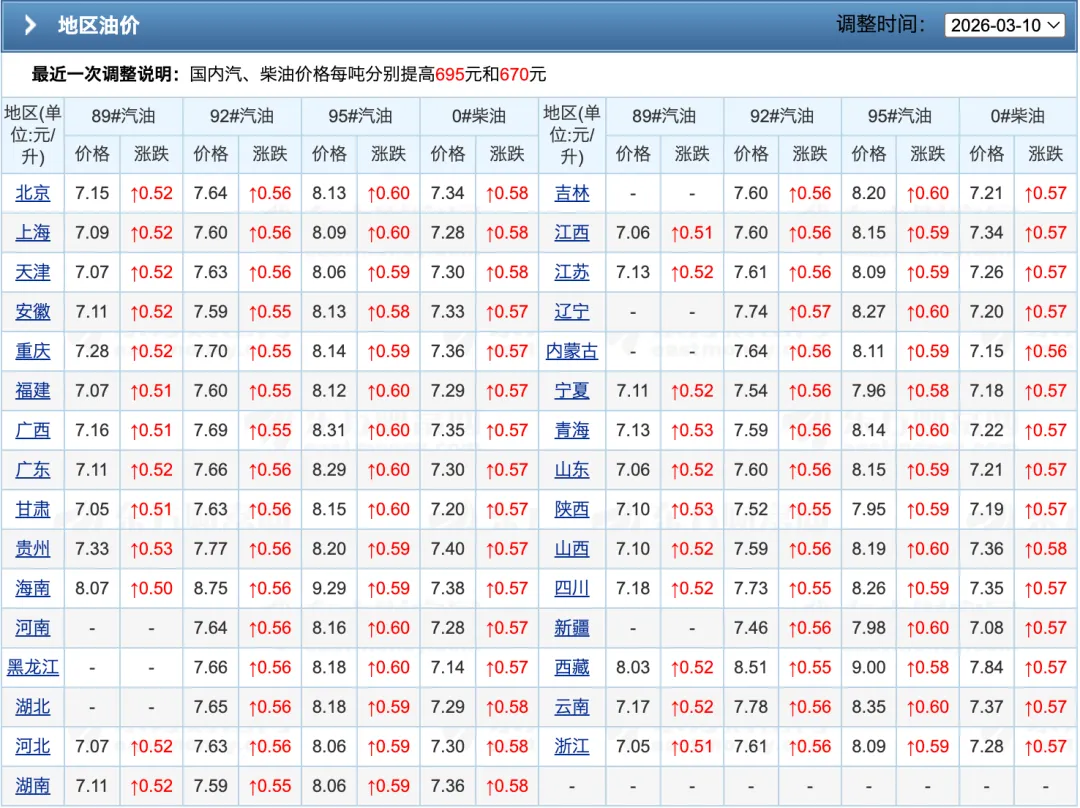Click 新疆 diesel price 7.08
The image size is (1080, 808).
click(986, 628)
